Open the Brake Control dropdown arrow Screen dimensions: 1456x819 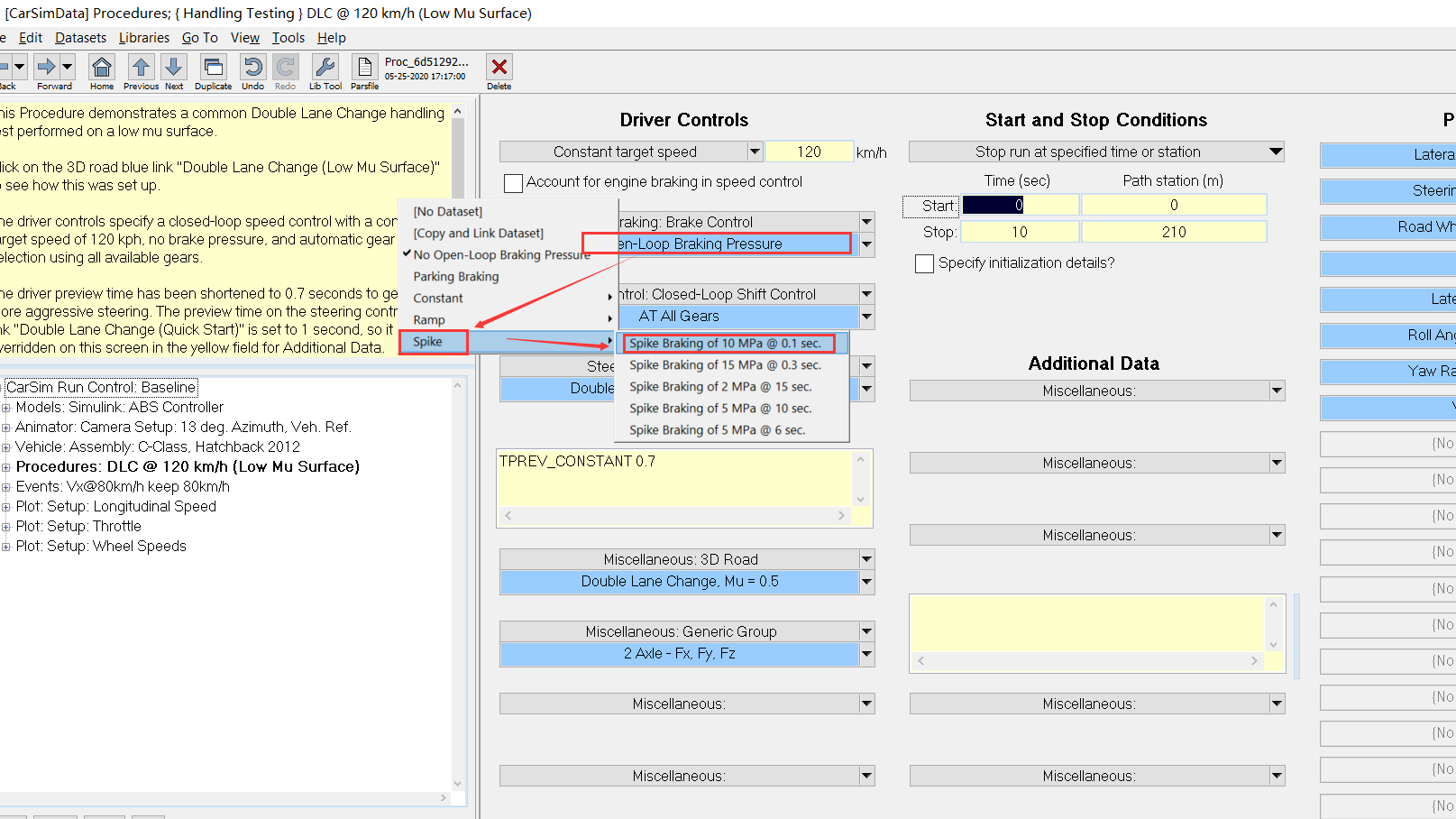(866, 222)
